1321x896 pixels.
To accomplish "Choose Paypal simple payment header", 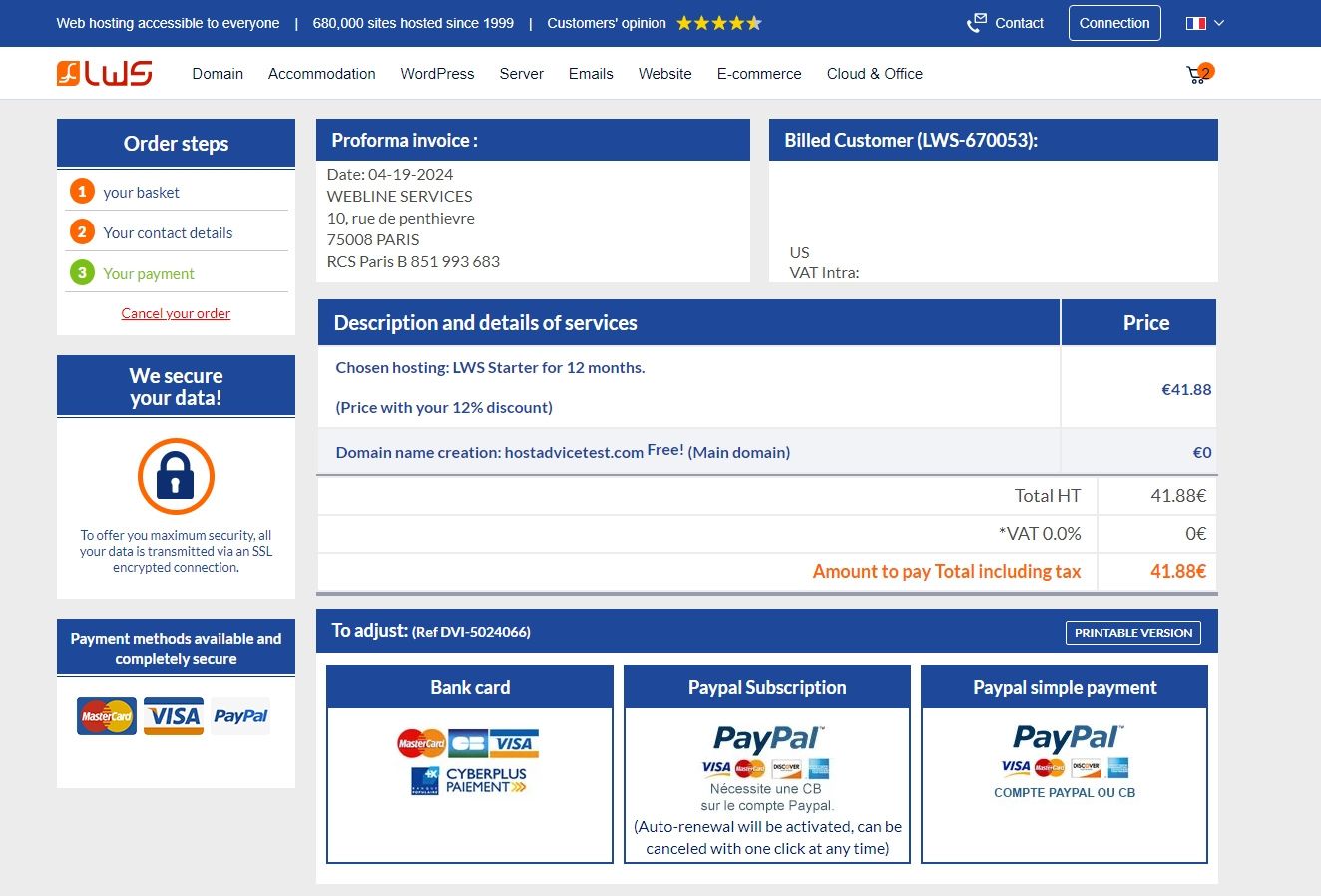I will click(x=1065, y=687).
